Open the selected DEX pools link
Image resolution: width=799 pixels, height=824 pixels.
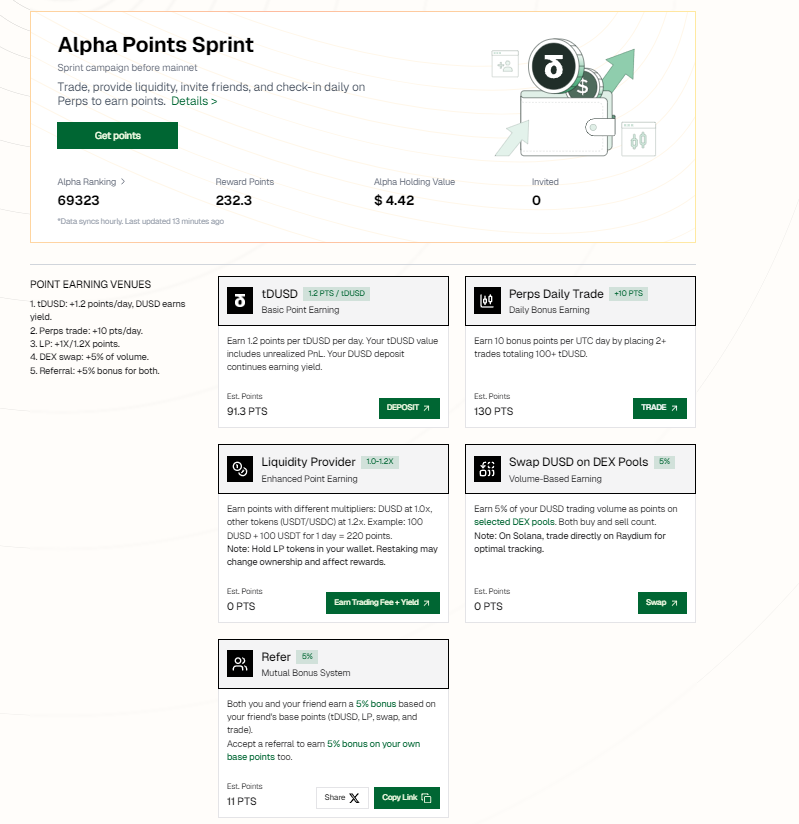coord(515,522)
